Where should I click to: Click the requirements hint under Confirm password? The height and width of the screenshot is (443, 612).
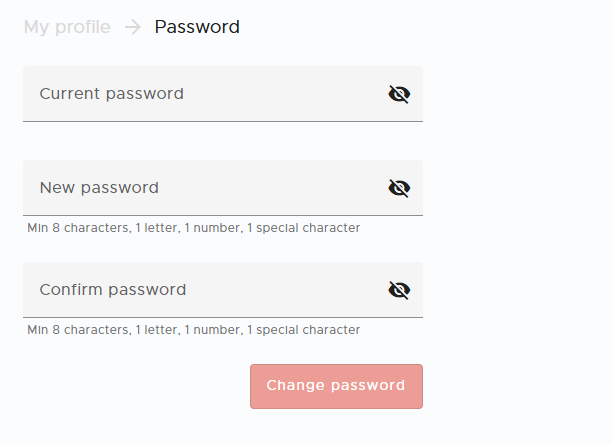[193, 330]
